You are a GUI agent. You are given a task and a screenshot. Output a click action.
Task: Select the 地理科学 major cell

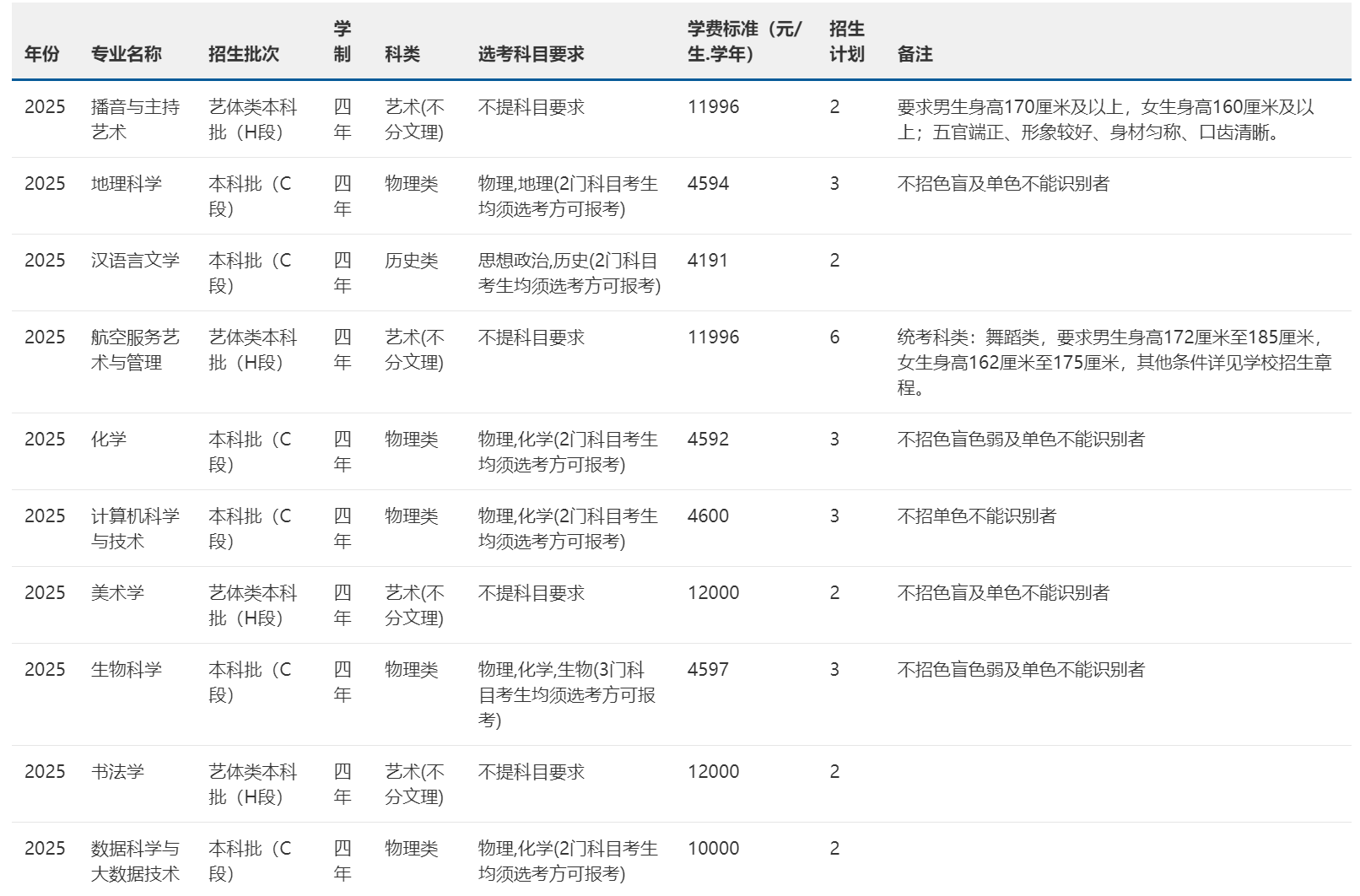[127, 184]
